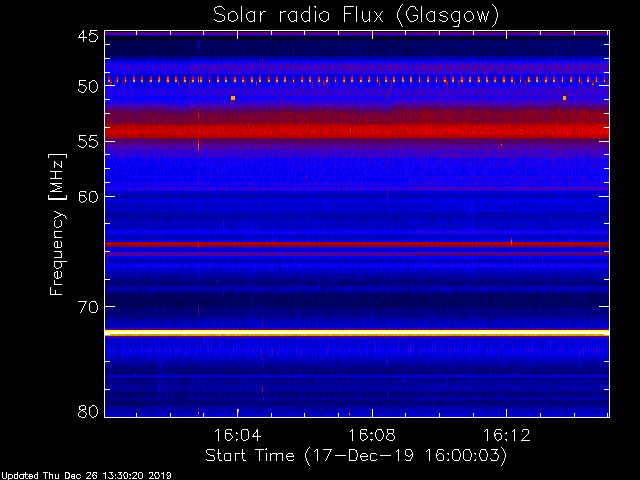Viewport: 640px width, 480px height.
Task: Click the orange square marker near 16:14 at 51 MHz
Action: pyautogui.click(x=564, y=98)
